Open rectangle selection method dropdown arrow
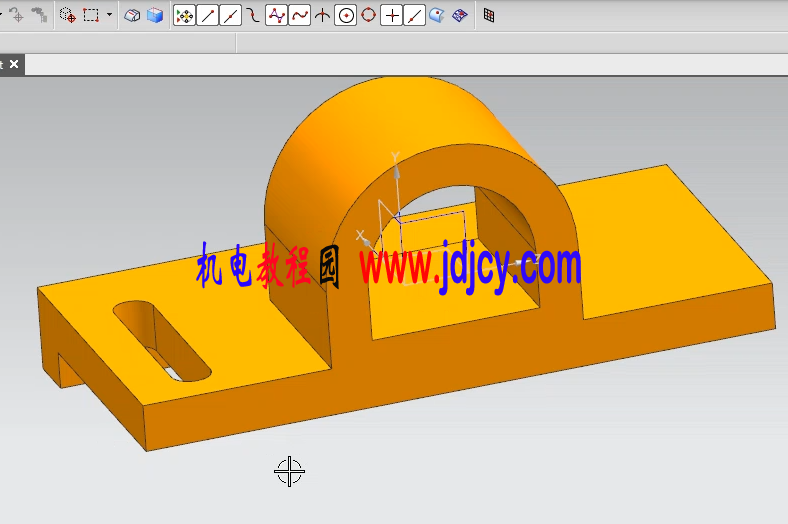The width and height of the screenshot is (788, 524). (109, 15)
